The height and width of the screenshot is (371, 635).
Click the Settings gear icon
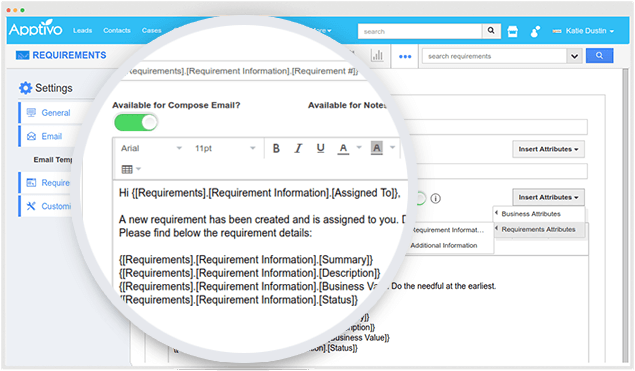(x=26, y=88)
